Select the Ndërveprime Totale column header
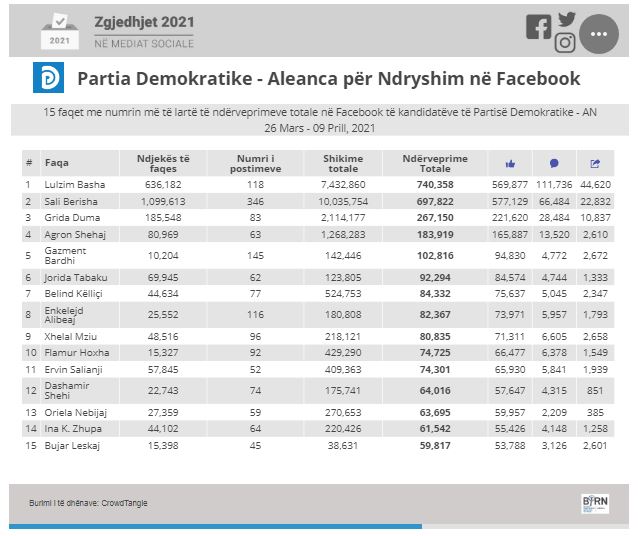Viewport: 638px width, 536px height. coord(436,163)
